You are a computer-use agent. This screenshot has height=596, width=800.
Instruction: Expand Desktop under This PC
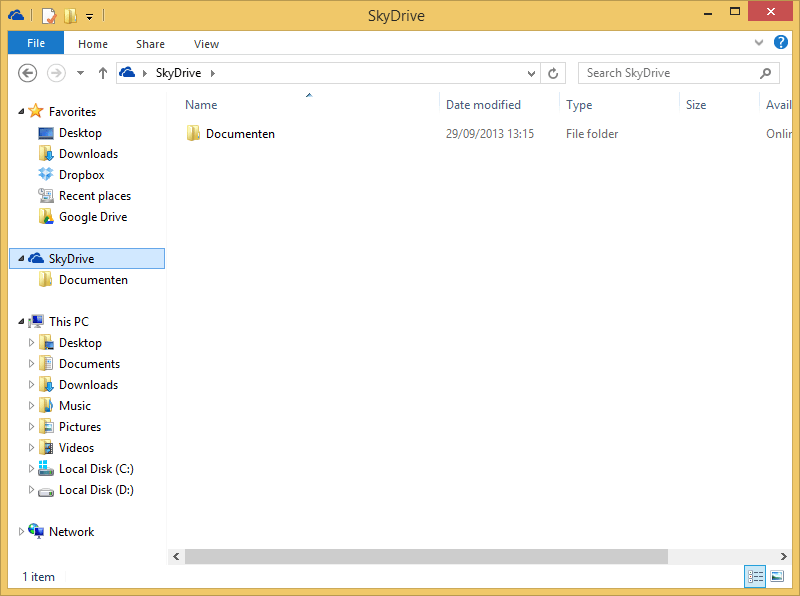click(x=31, y=342)
